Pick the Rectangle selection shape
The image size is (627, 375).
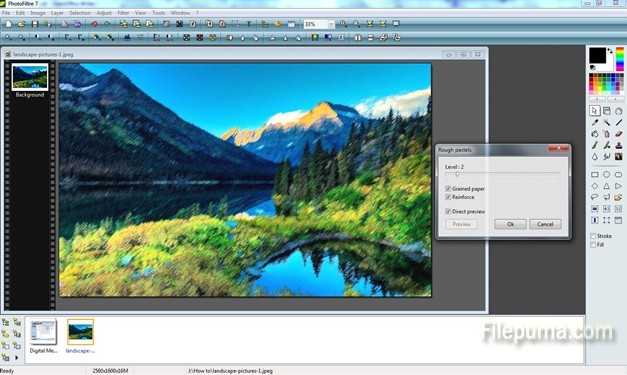(595, 175)
